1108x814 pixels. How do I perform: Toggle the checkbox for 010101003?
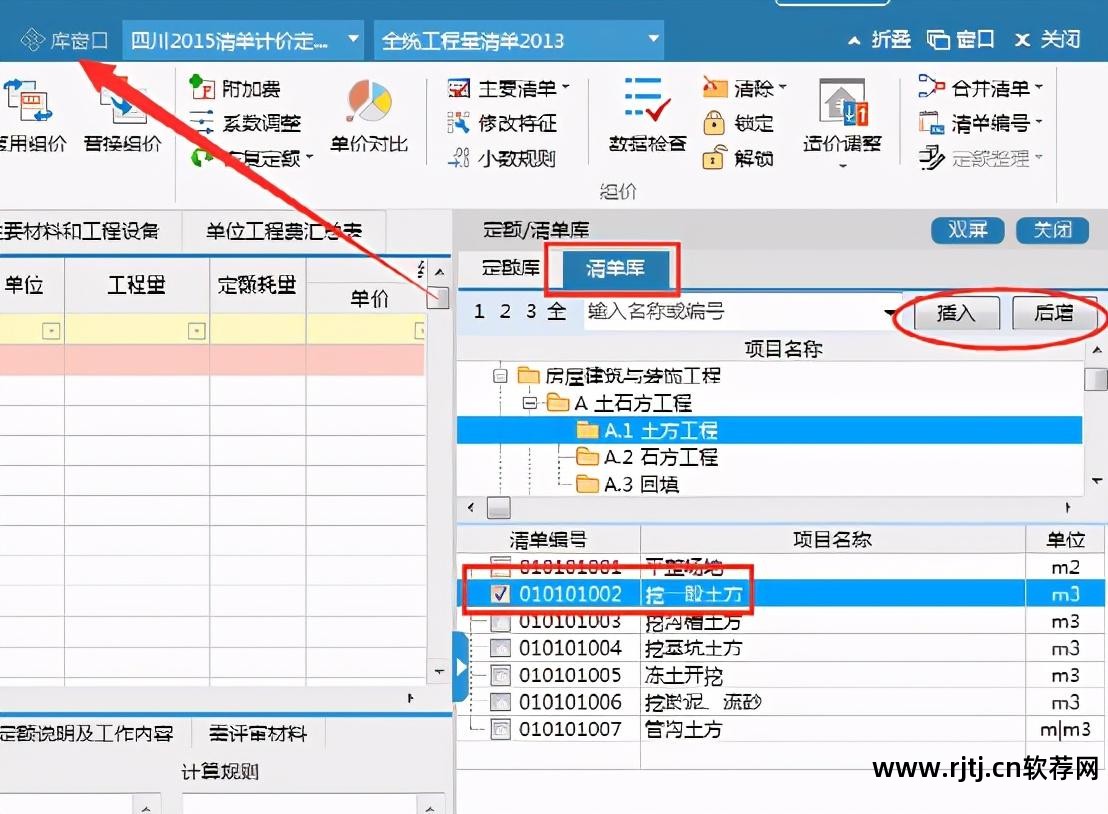(500, 622)
